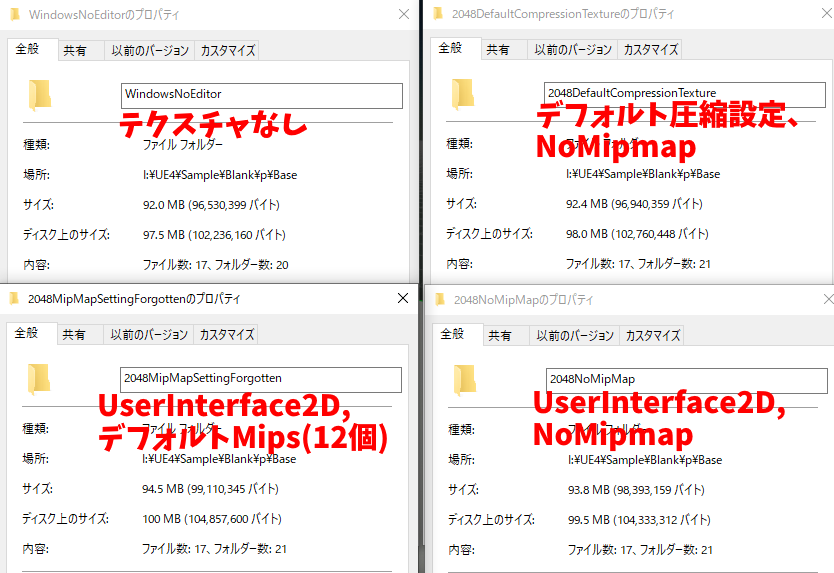Close the 2048DefaultCompressionTexture properties window

click(827, 13)
